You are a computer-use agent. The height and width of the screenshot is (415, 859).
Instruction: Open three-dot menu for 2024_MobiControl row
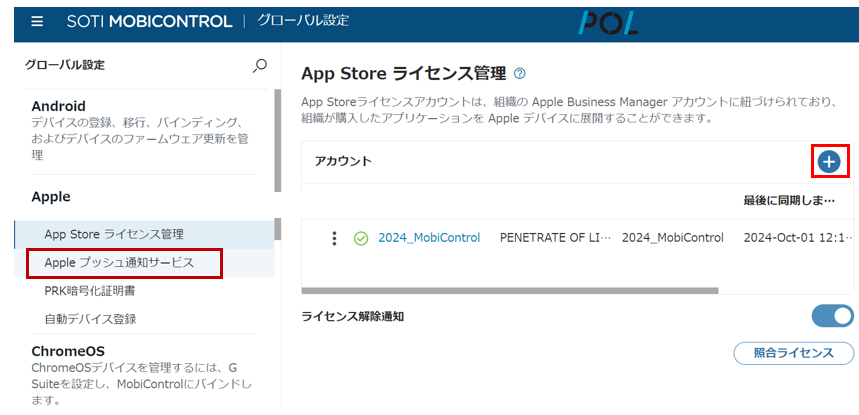pos(334,238)
